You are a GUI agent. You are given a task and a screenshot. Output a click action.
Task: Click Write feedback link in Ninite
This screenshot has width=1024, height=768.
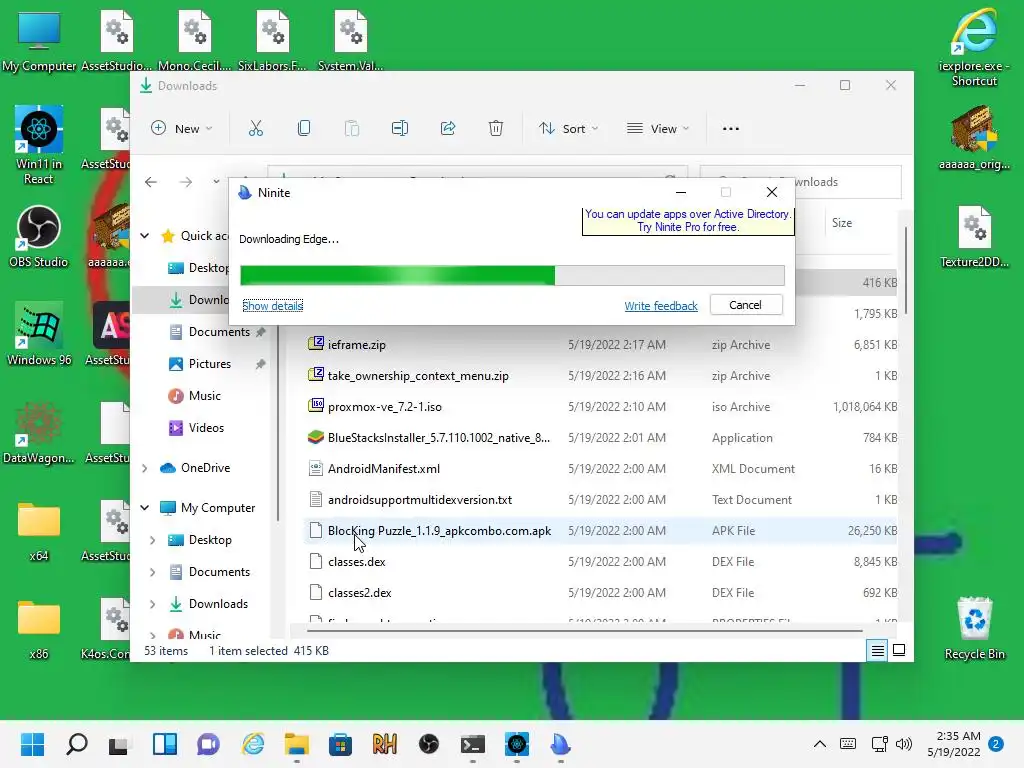coord(661,306)
